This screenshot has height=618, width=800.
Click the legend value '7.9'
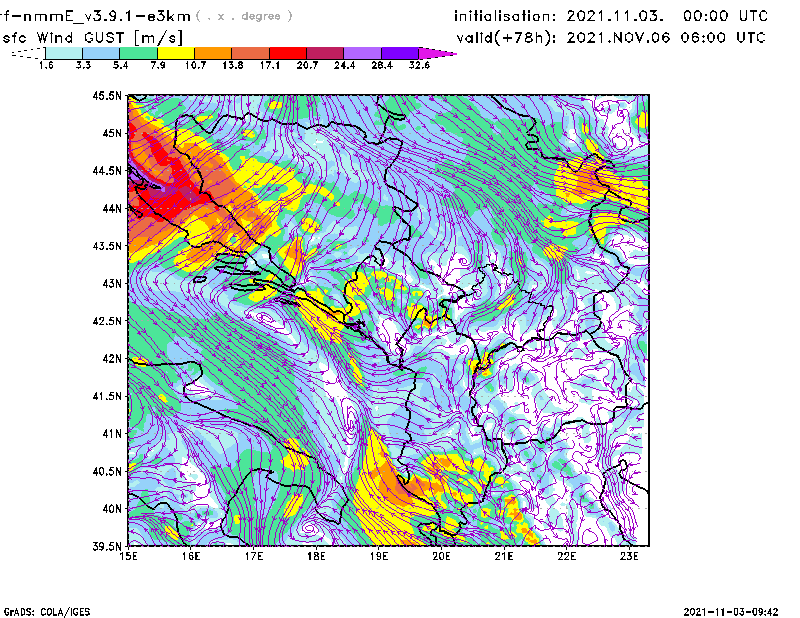tap(158, 65)
